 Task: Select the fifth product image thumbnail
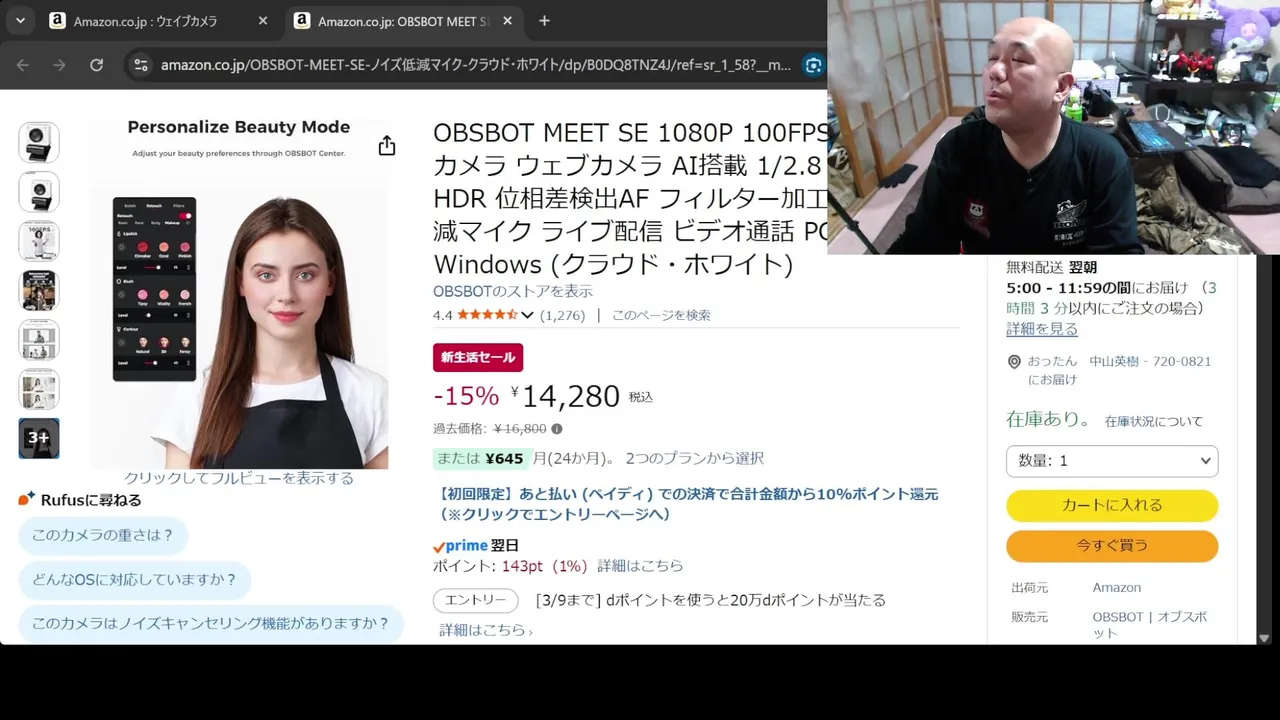click(39, 339)
